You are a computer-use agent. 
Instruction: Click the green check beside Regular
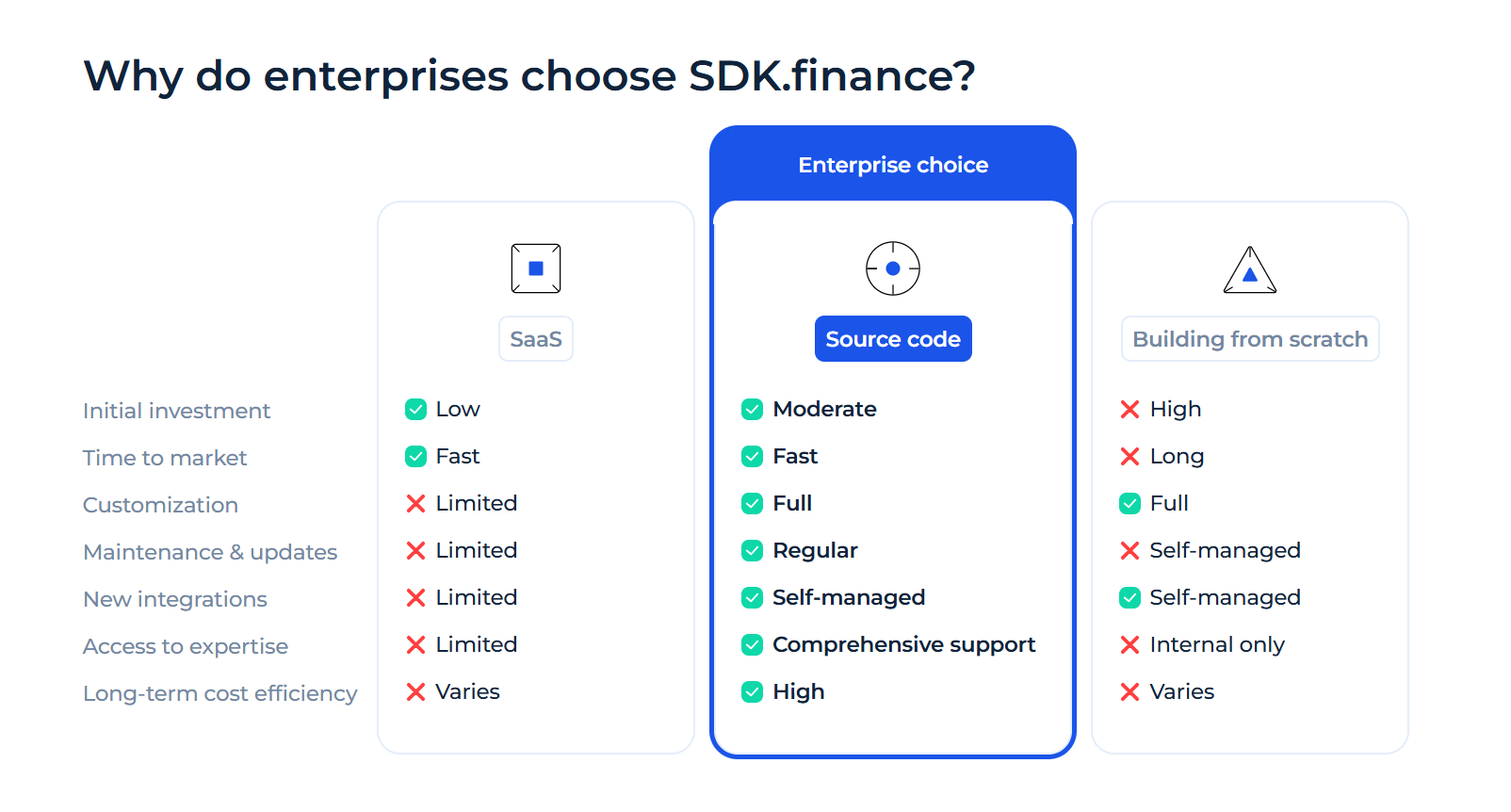(752, 551)
